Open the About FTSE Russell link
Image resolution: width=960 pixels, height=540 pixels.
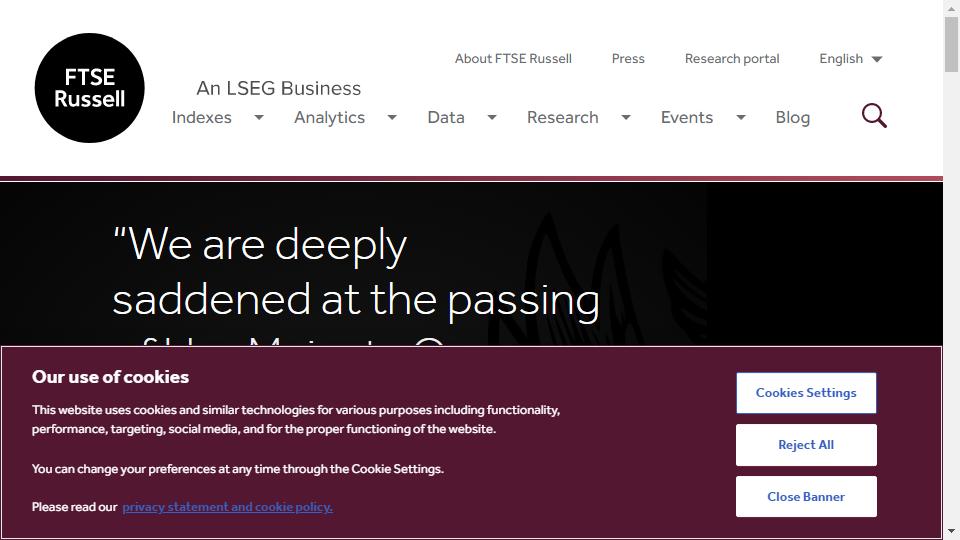point(513,59)
